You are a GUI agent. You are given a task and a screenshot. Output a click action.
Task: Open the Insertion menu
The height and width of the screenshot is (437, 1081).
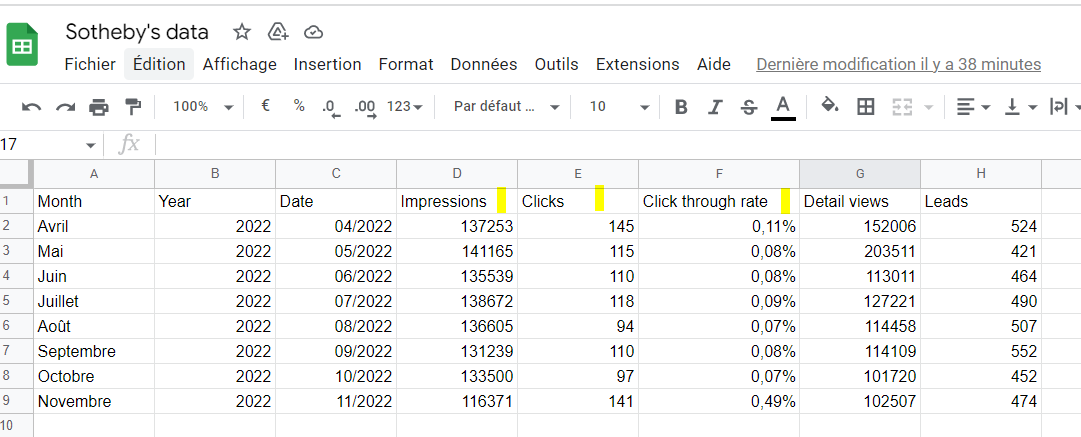click(x=327, y=64)
